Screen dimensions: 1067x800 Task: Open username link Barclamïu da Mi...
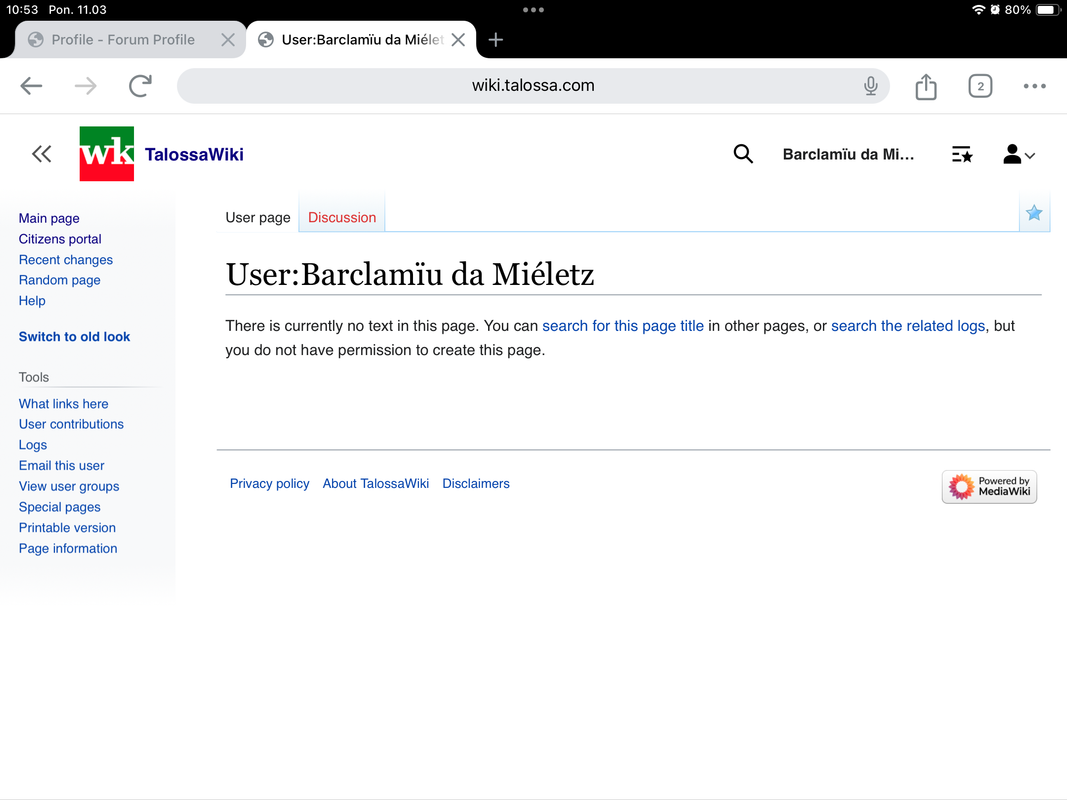[848, 154]
